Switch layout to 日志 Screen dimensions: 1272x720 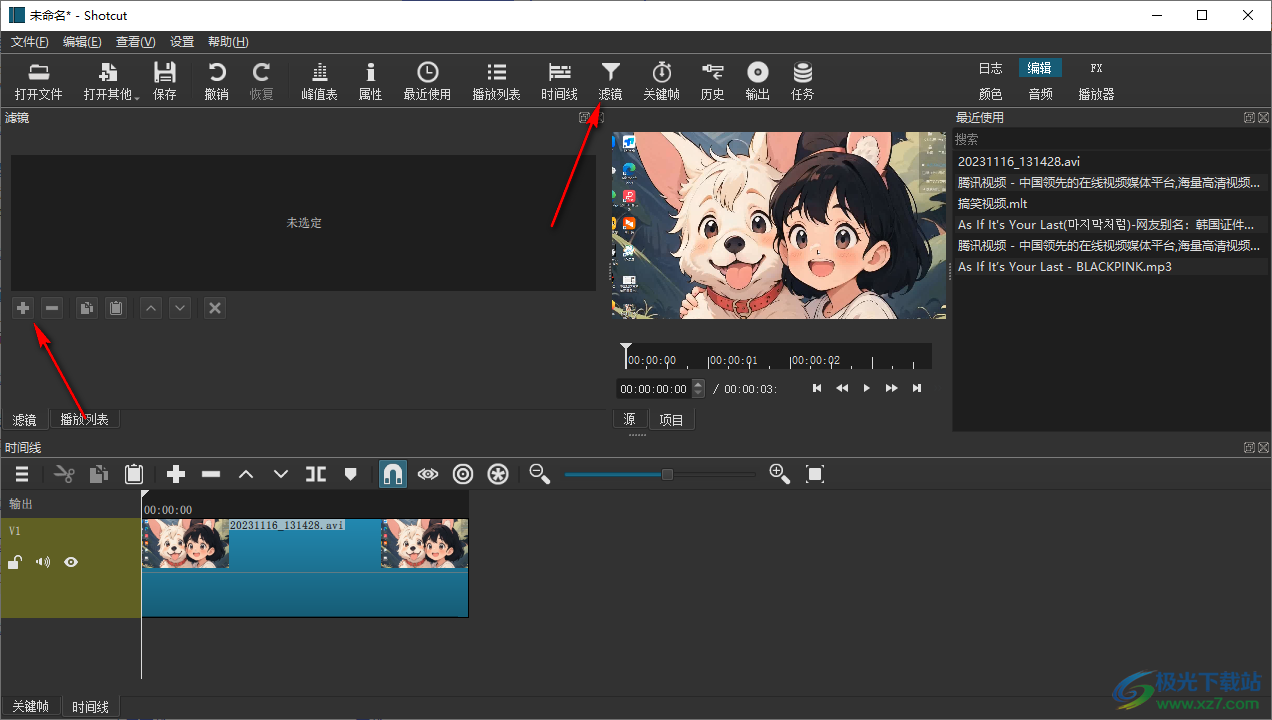coord(991,68)
